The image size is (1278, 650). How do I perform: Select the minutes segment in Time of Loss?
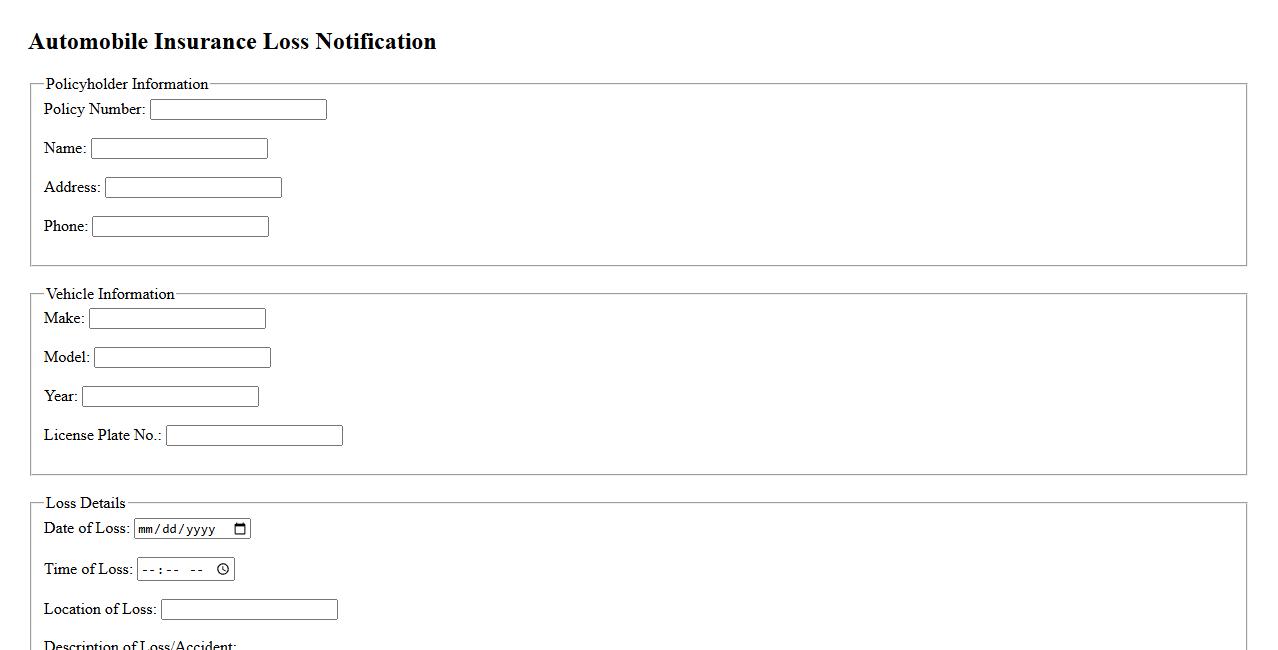(172, 570)
